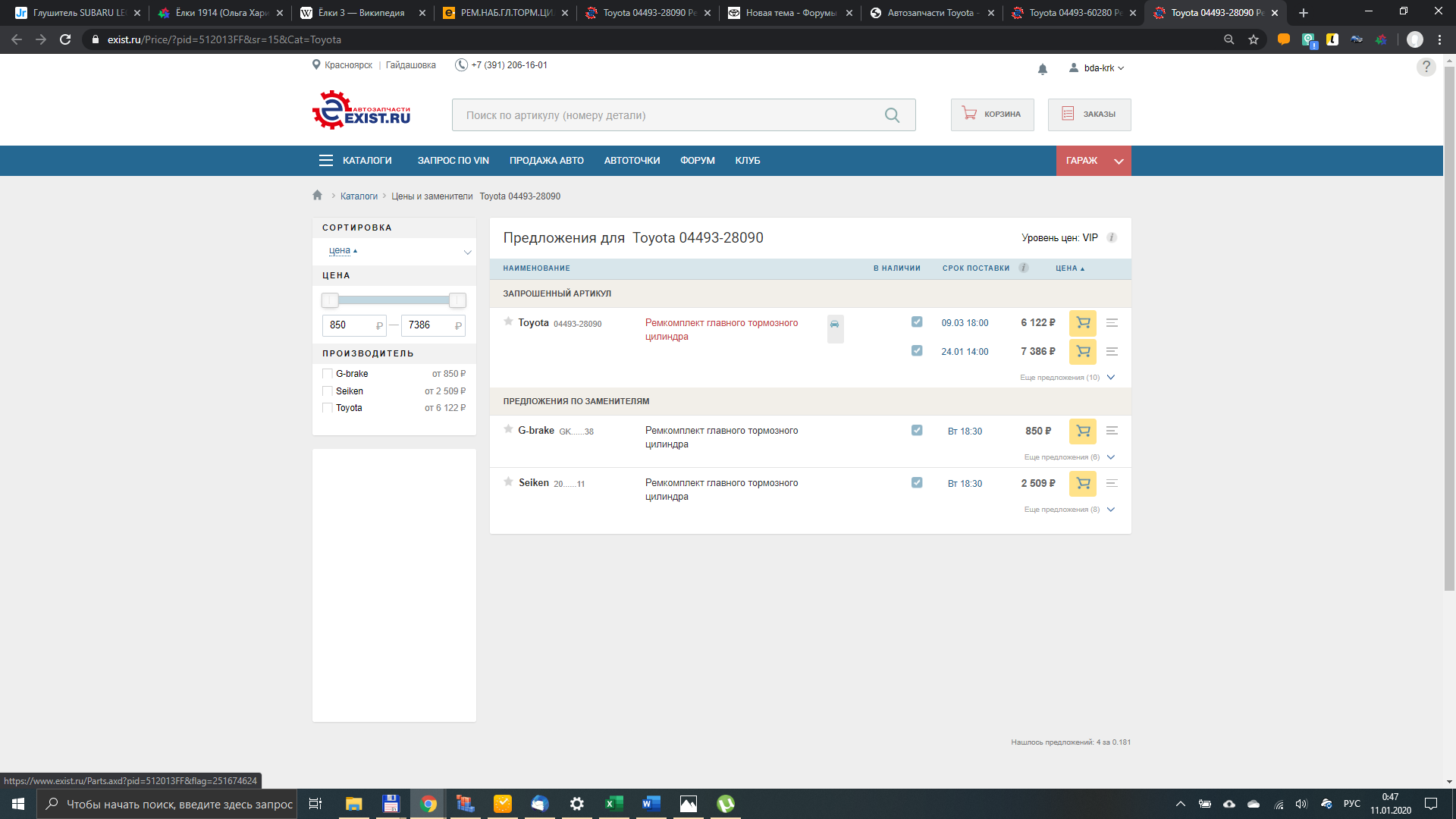Add G-brake 850 ₽ offer to cart

pyautogui.click(x=1082, y=431)
